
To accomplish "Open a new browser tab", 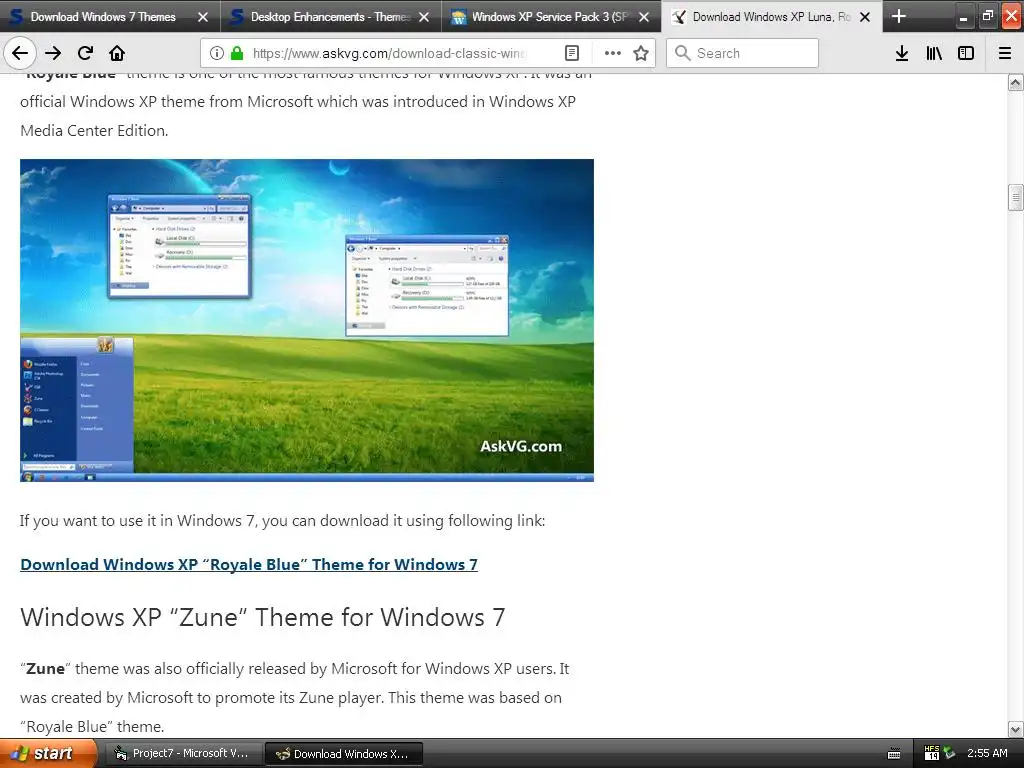I will coord(899,16).
